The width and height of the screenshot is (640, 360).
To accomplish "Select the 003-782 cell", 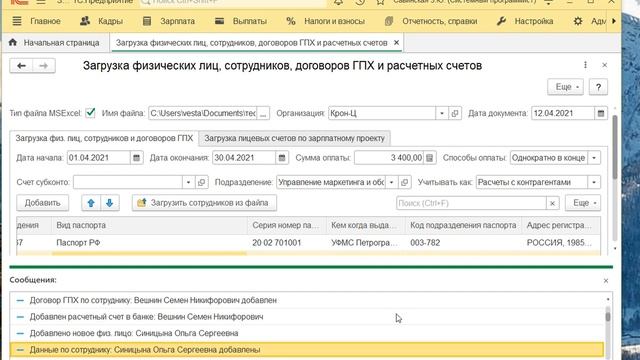I will [x=463, y=242].
